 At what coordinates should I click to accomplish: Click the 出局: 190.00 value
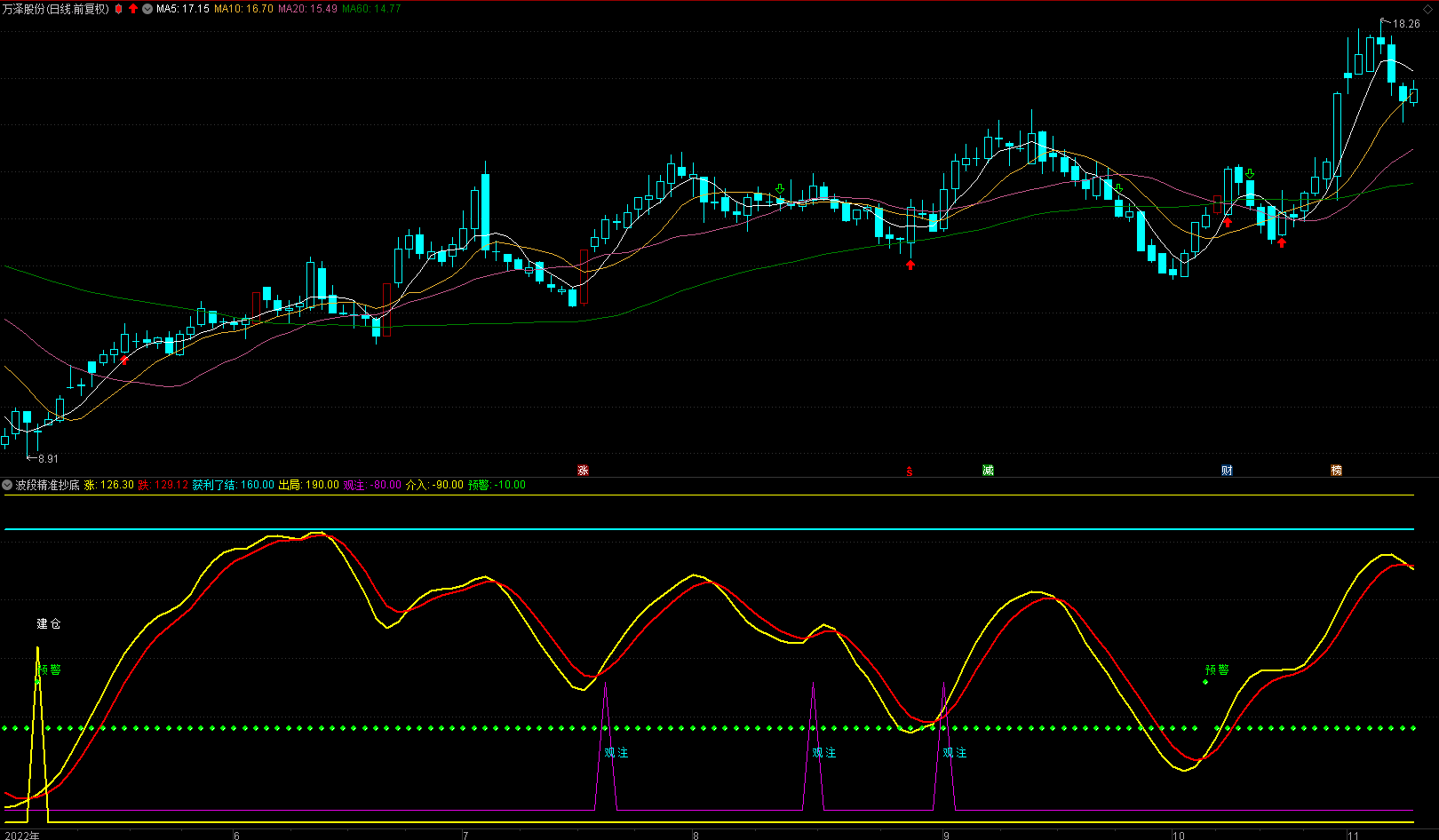click(309, 485)
